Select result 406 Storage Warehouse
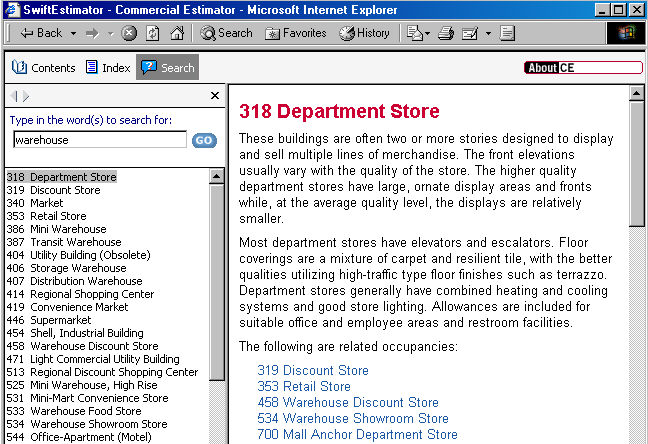 click(x=67, y=268)
